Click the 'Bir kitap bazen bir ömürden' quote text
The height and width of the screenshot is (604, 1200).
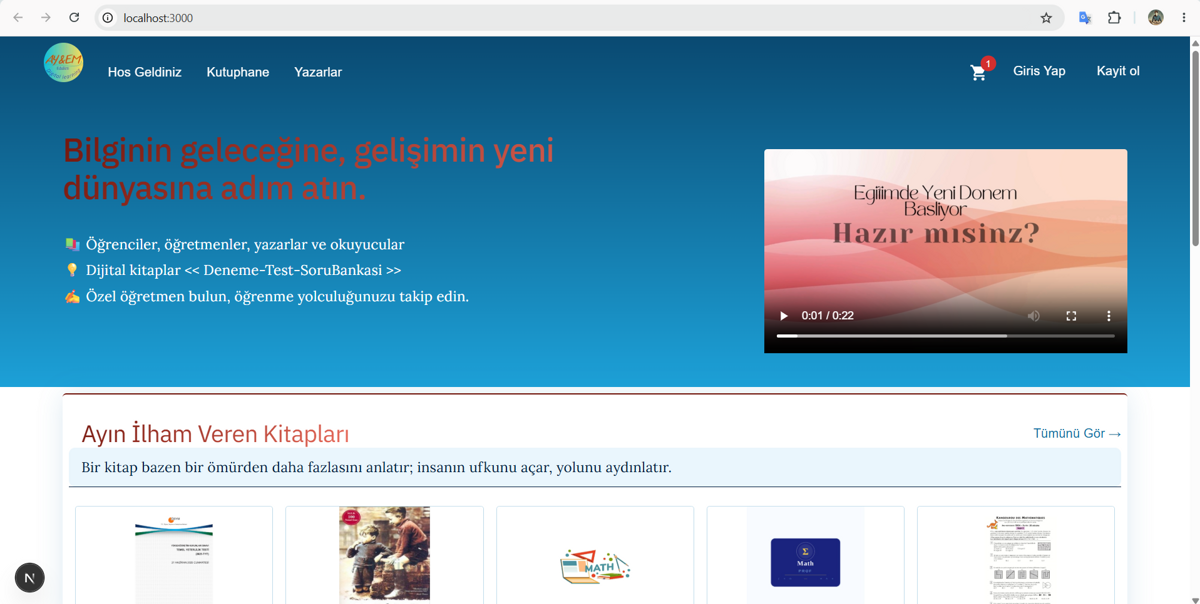point(376,467)
